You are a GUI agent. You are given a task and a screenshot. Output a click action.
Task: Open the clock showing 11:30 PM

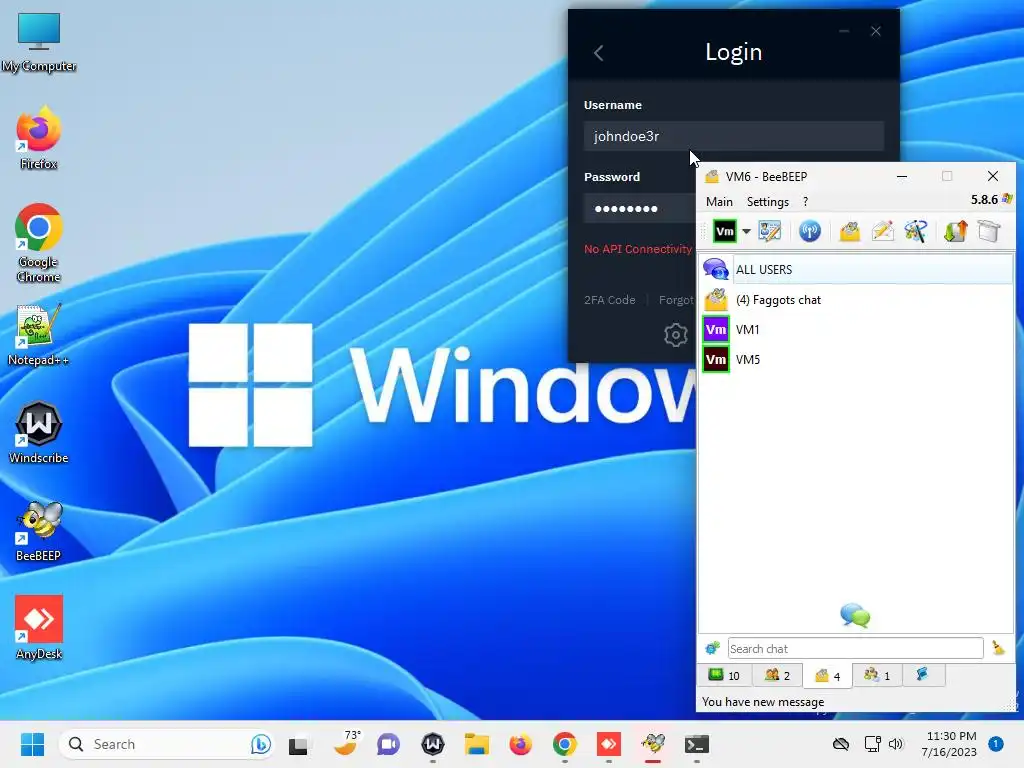coord(950,744)
